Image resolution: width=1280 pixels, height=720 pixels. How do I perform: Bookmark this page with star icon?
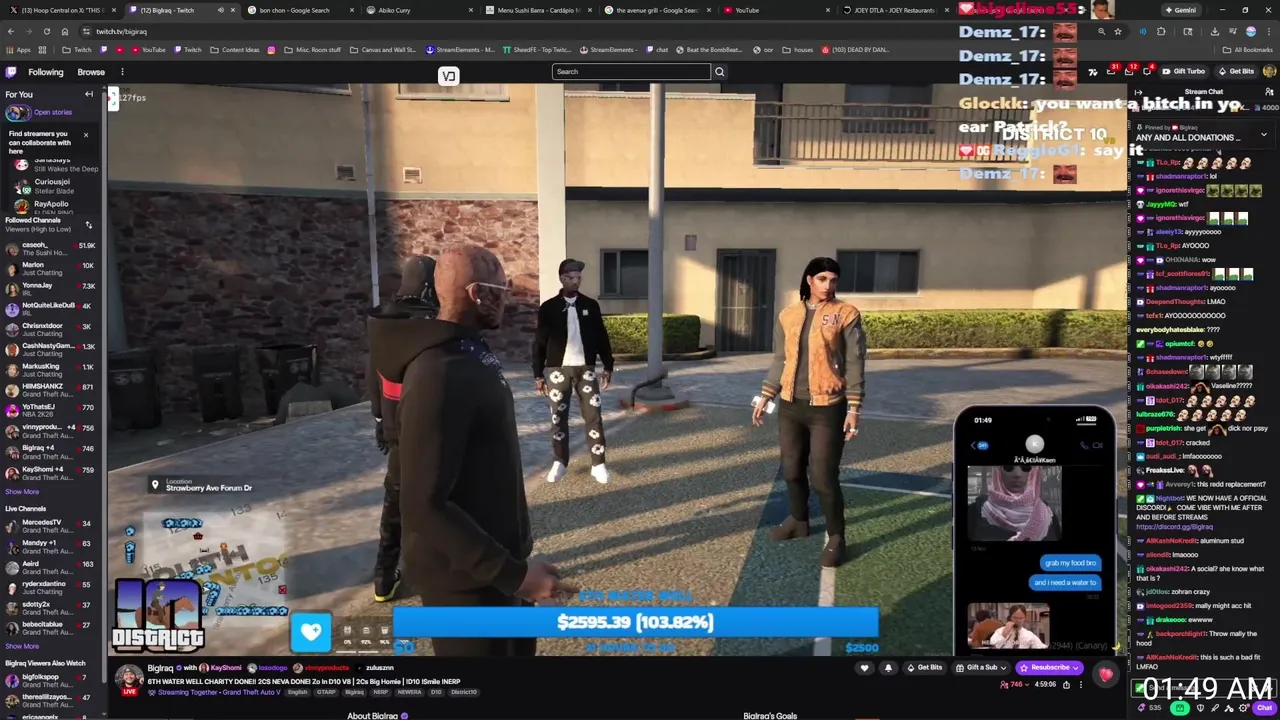click(x=1118, y=31)
